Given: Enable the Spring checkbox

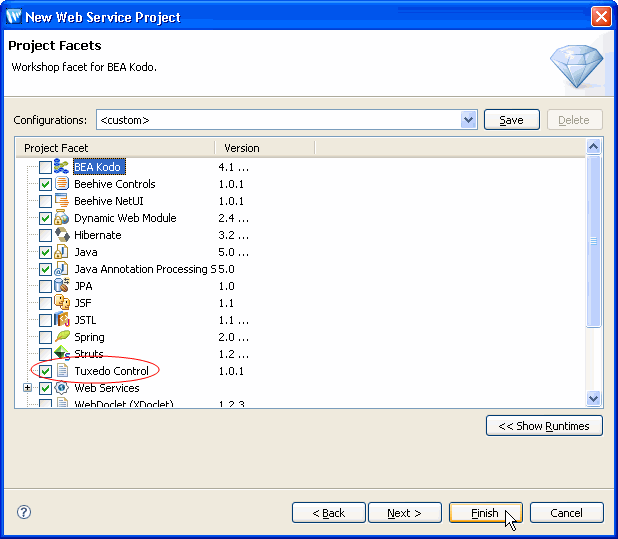Looking at the screenshot, I should (45, 337).
